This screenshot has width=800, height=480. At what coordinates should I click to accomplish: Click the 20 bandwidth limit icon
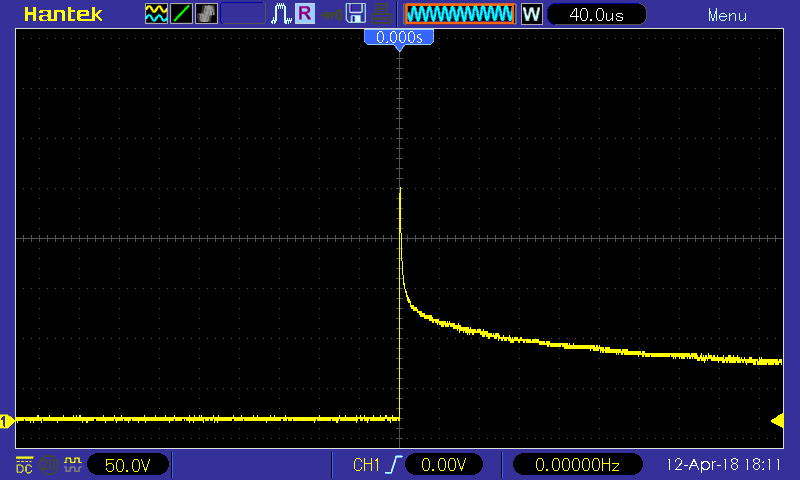(x=48, y=465)
